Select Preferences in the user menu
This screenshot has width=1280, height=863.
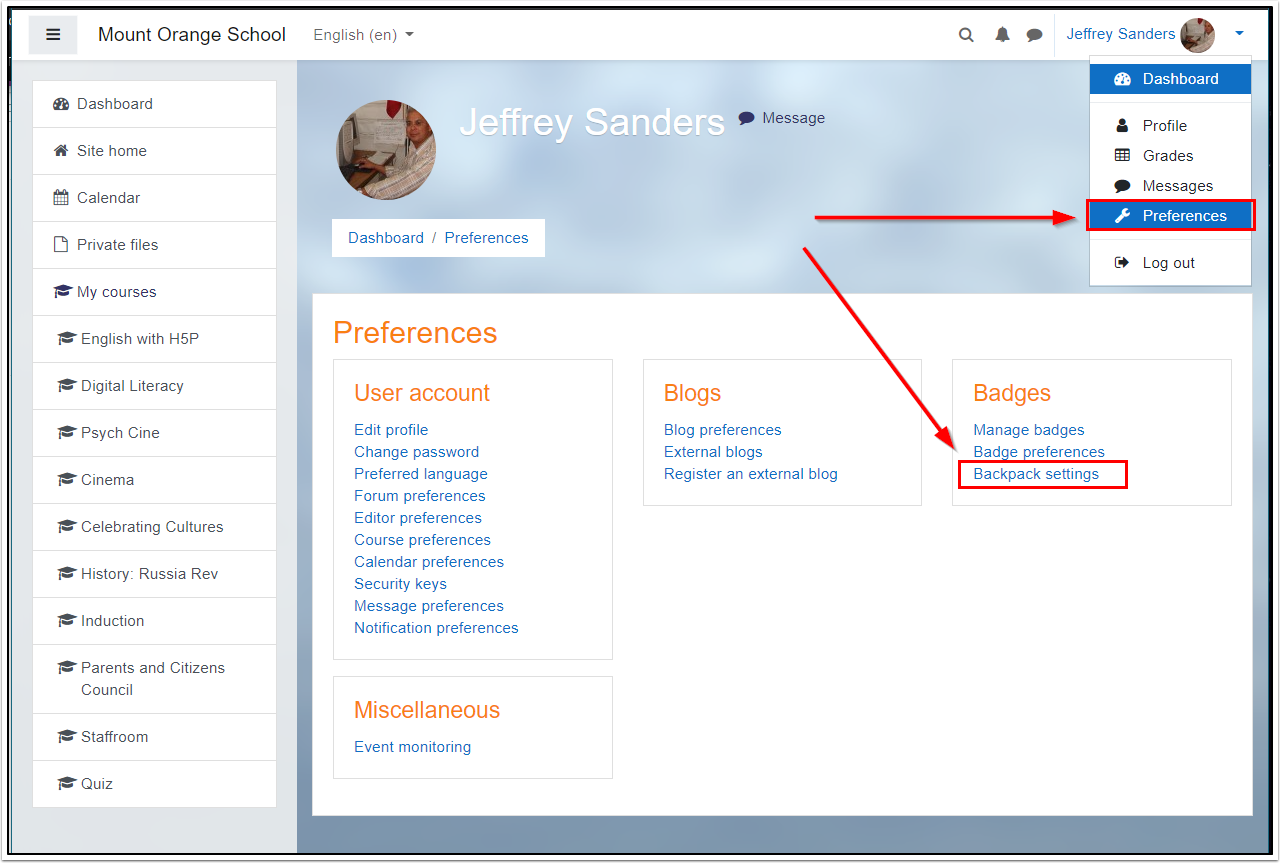point(1170,216)
